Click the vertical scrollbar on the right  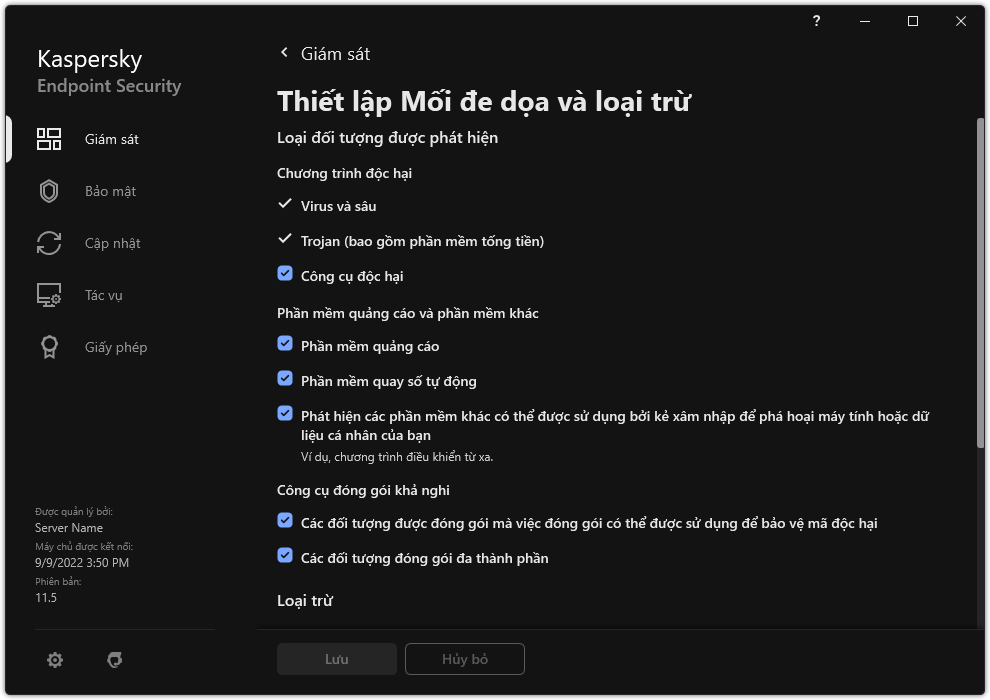click(980, 300)
